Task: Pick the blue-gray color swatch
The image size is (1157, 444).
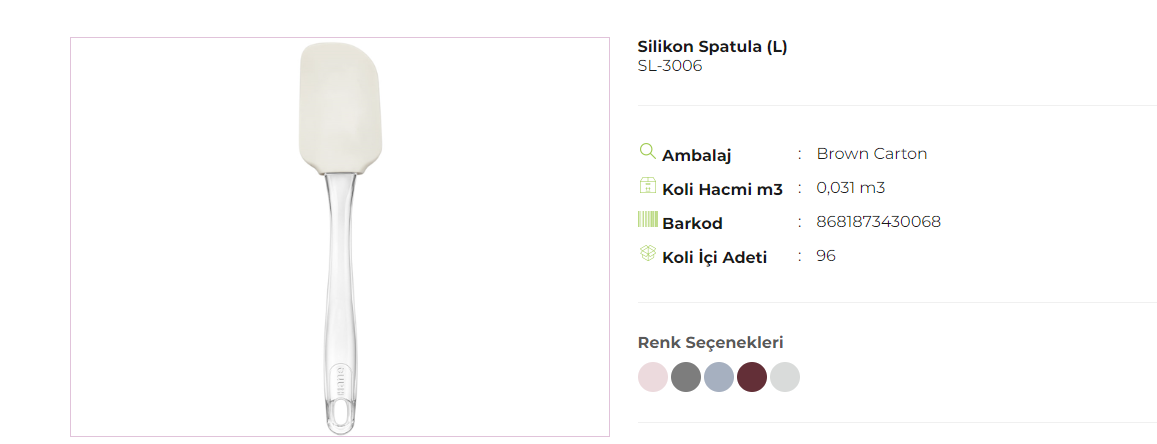Action: (719, 377)
